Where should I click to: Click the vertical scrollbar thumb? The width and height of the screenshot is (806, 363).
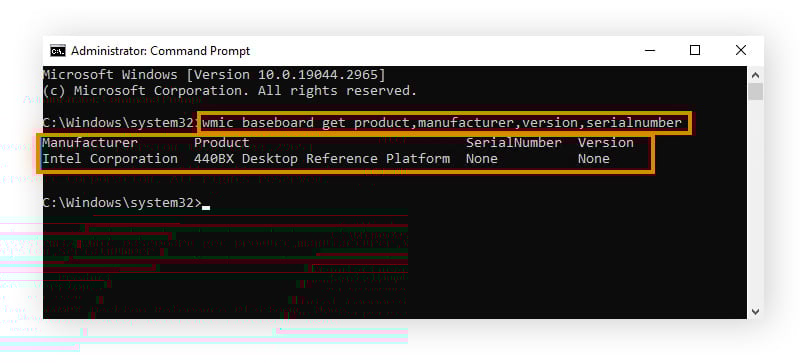tap(755, 92)
